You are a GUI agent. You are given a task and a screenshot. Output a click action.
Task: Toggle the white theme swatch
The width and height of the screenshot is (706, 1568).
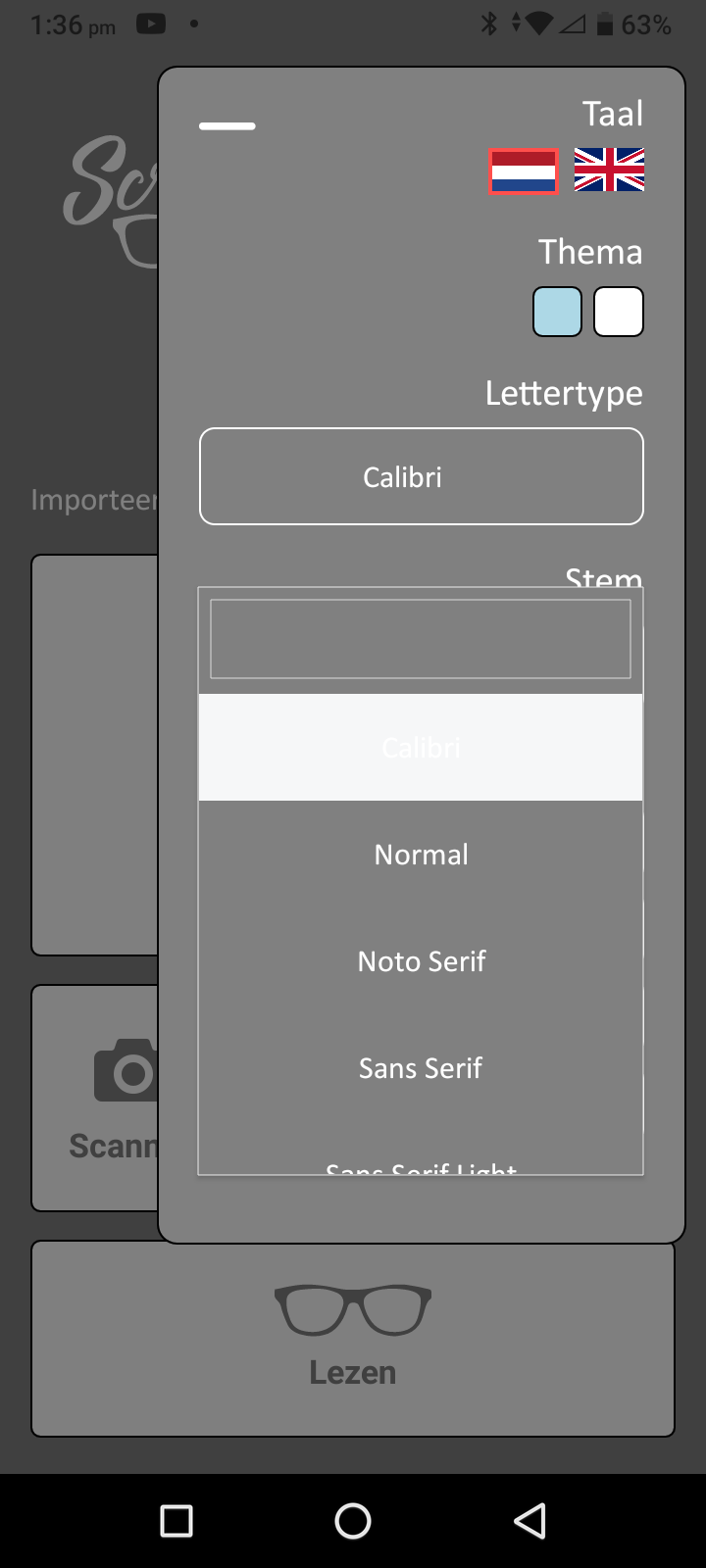coord(618,312)
